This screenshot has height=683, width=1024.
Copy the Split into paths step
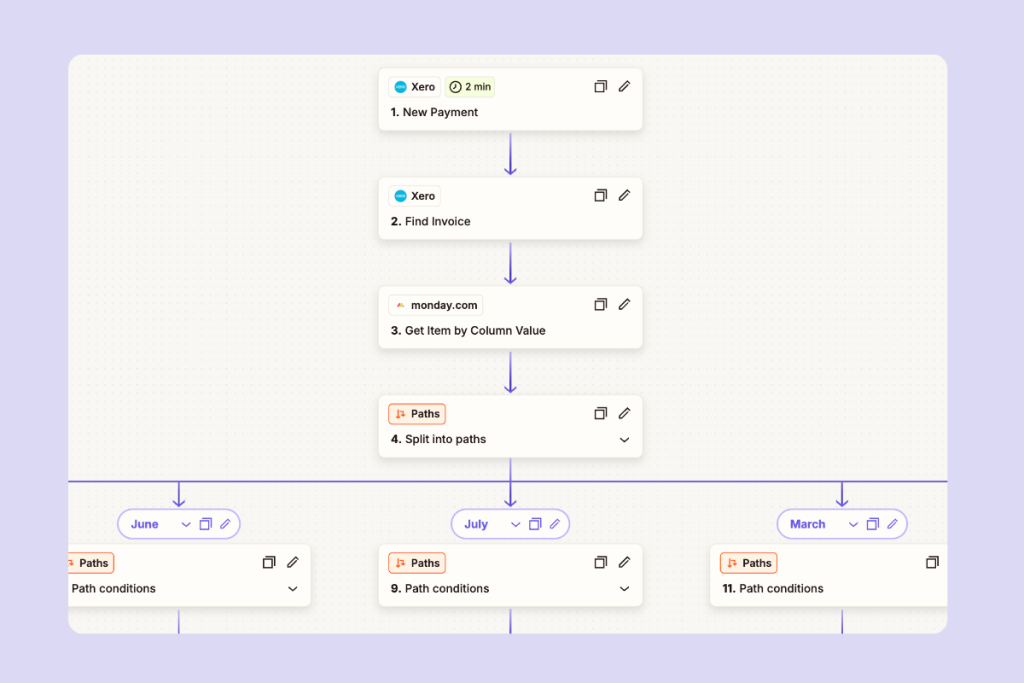pos(600,414)
